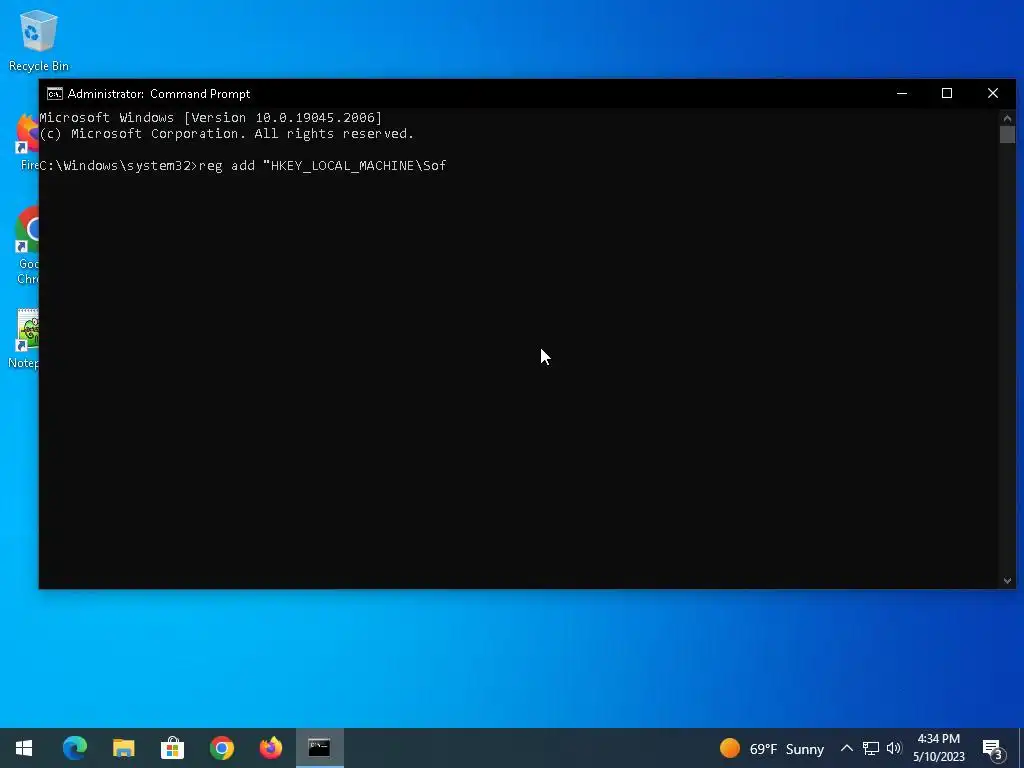This screenshot has height=768, width=1024.
Task: Open the volume speaker tray icon
Action: point(894,748)
